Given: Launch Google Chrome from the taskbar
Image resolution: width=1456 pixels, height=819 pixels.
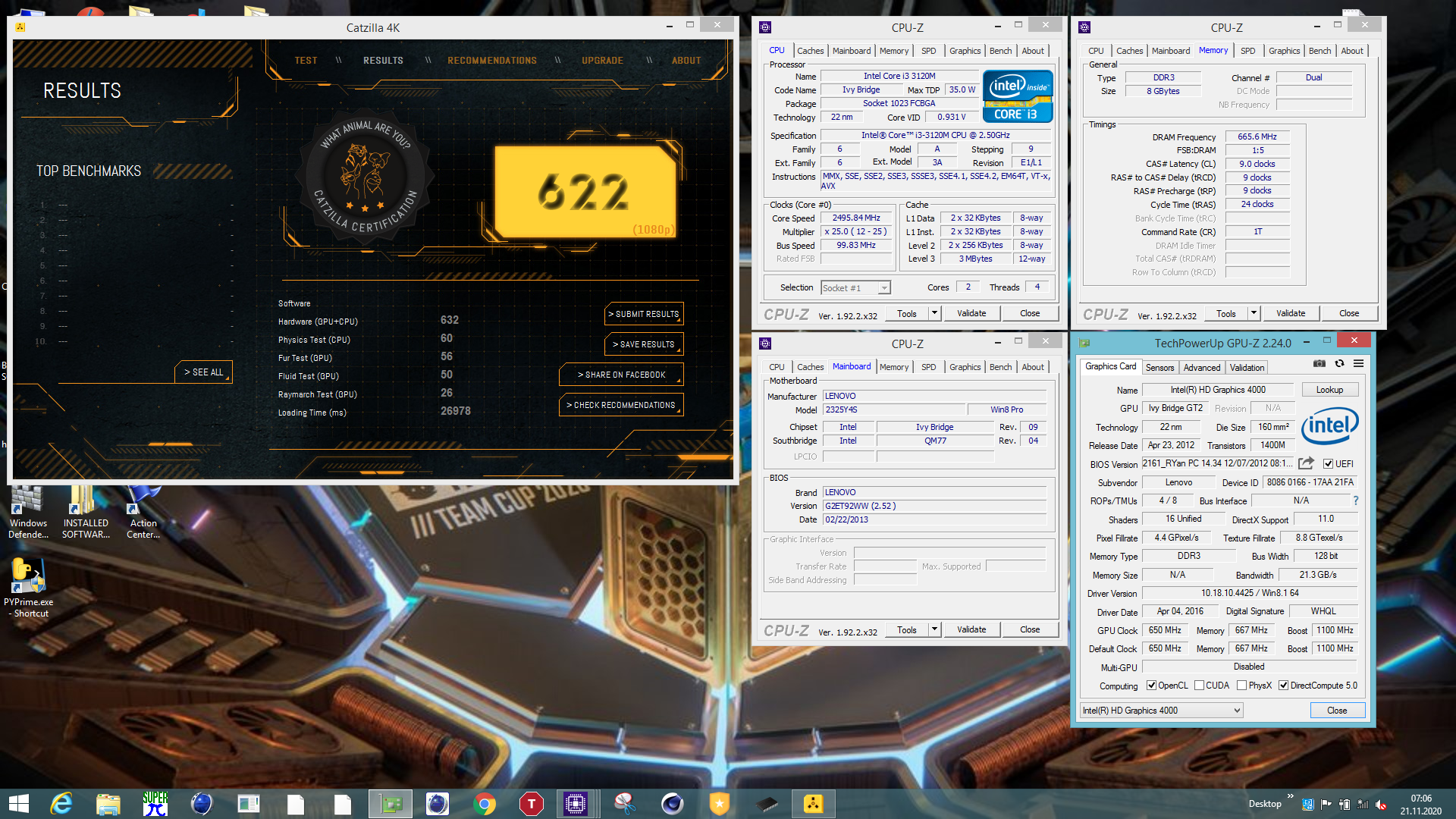Looking at the screenshot, I should point(484,804).
